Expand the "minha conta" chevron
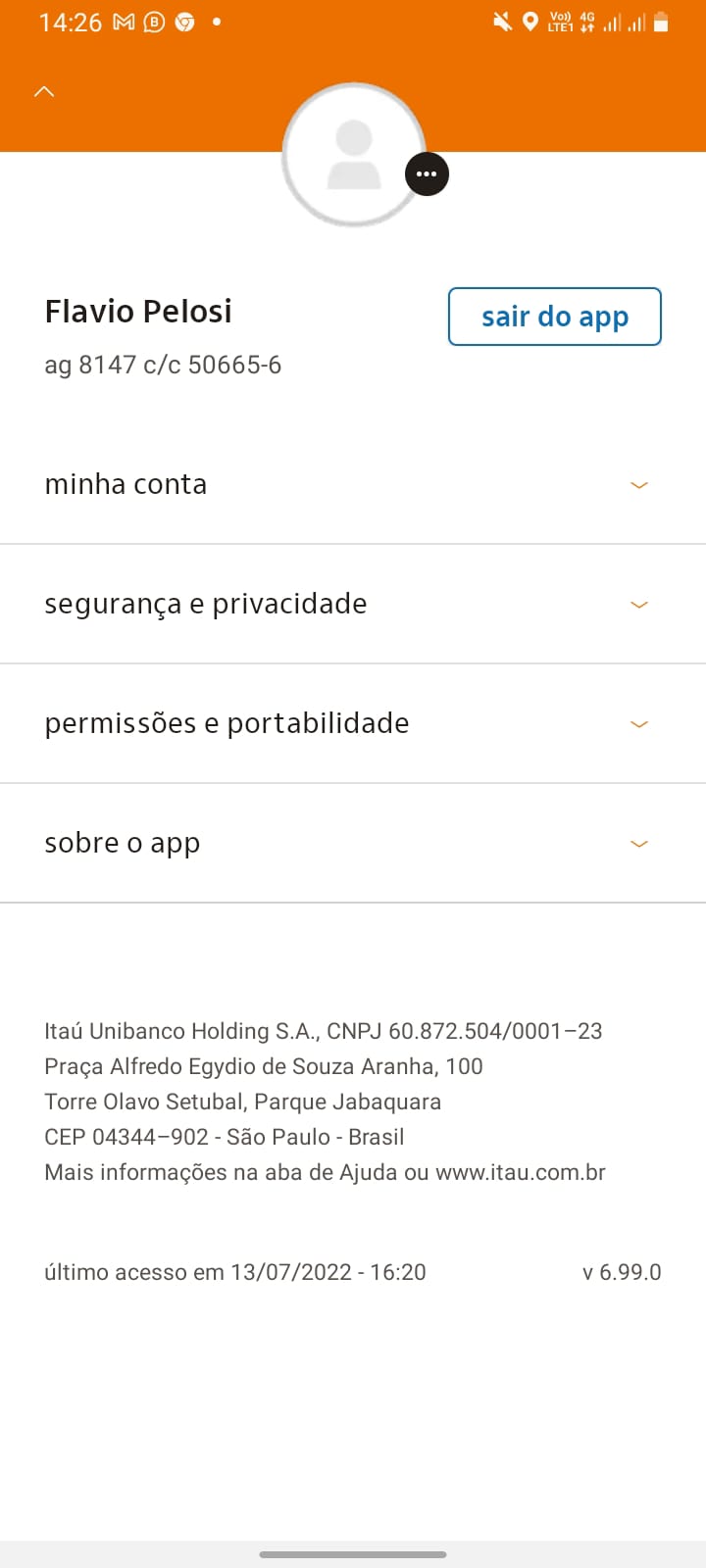The image size is (706, 1568). click(639, 485)
